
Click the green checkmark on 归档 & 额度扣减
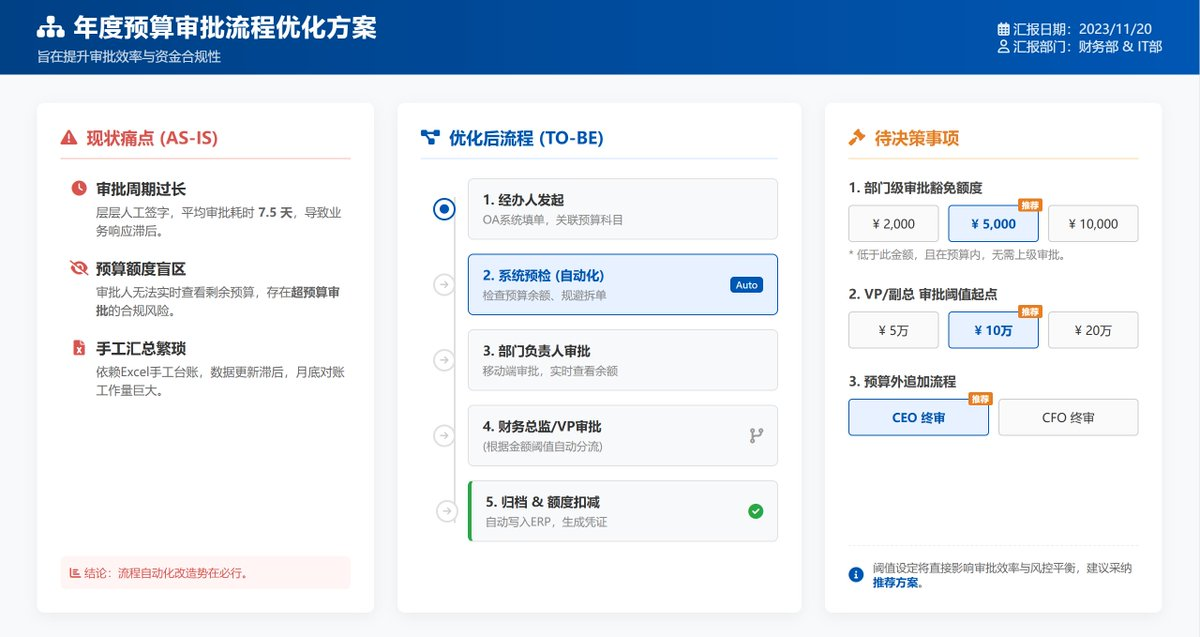(x=758, y=510)
